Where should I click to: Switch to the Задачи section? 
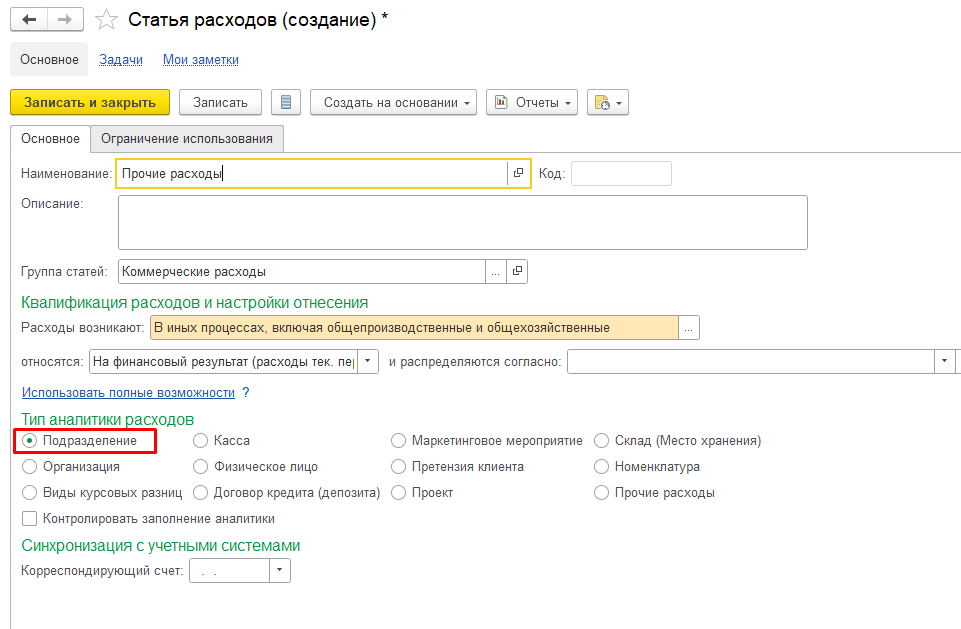(x=121, y=59)
